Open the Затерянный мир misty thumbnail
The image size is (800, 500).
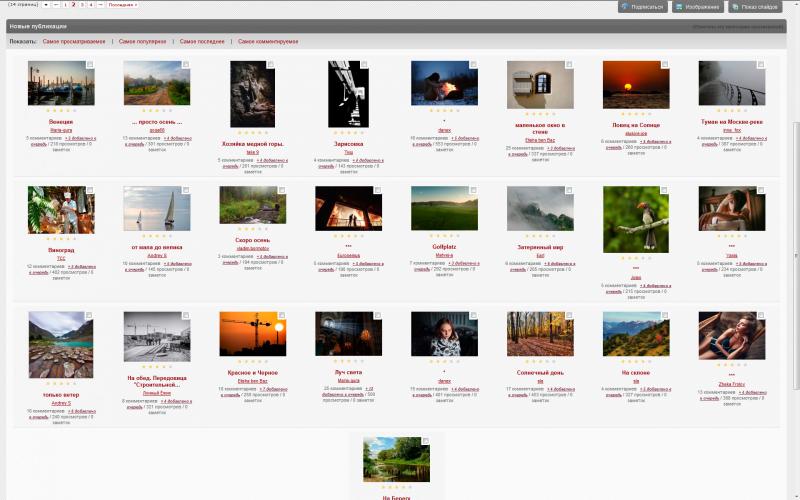click(x=540, y=209)
